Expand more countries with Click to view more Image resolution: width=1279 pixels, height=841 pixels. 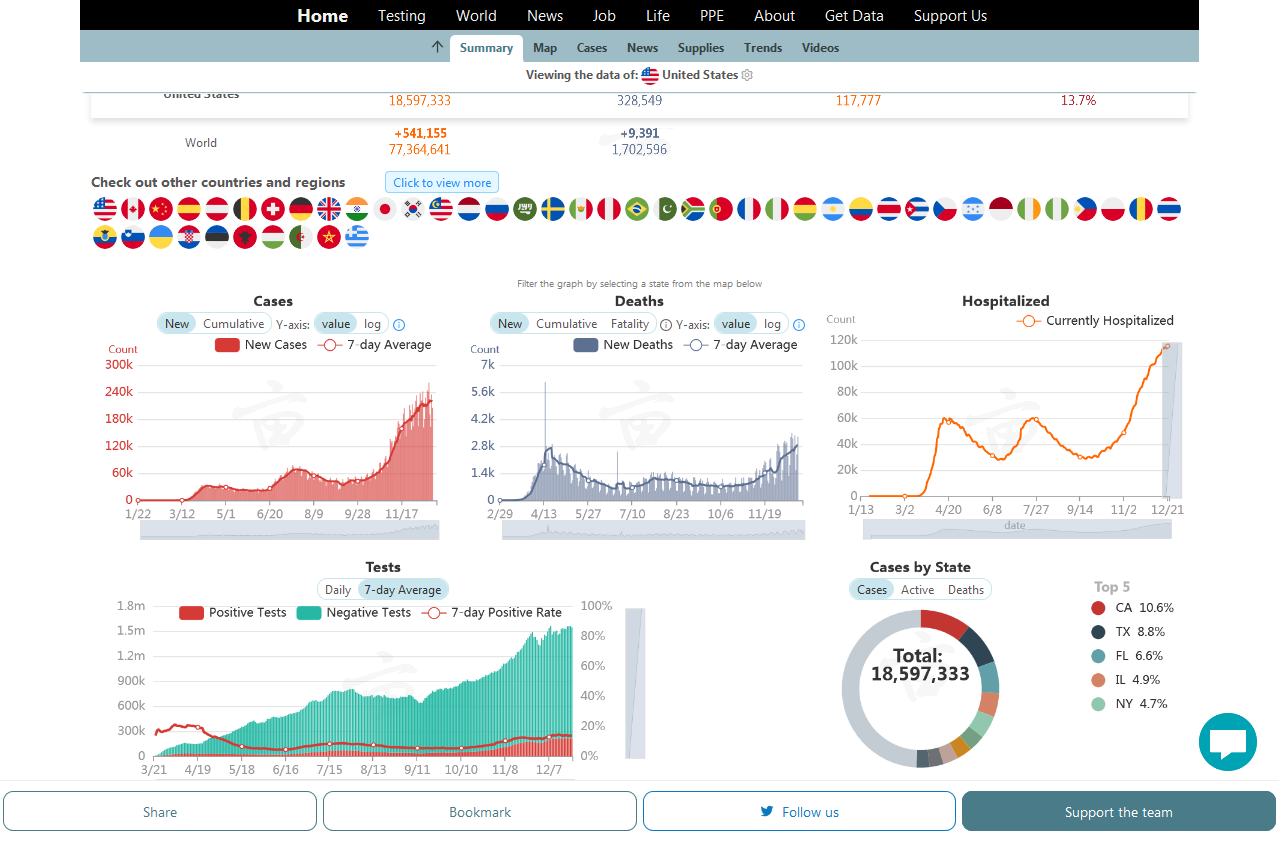pyautogui.click(x=442, y=183)
